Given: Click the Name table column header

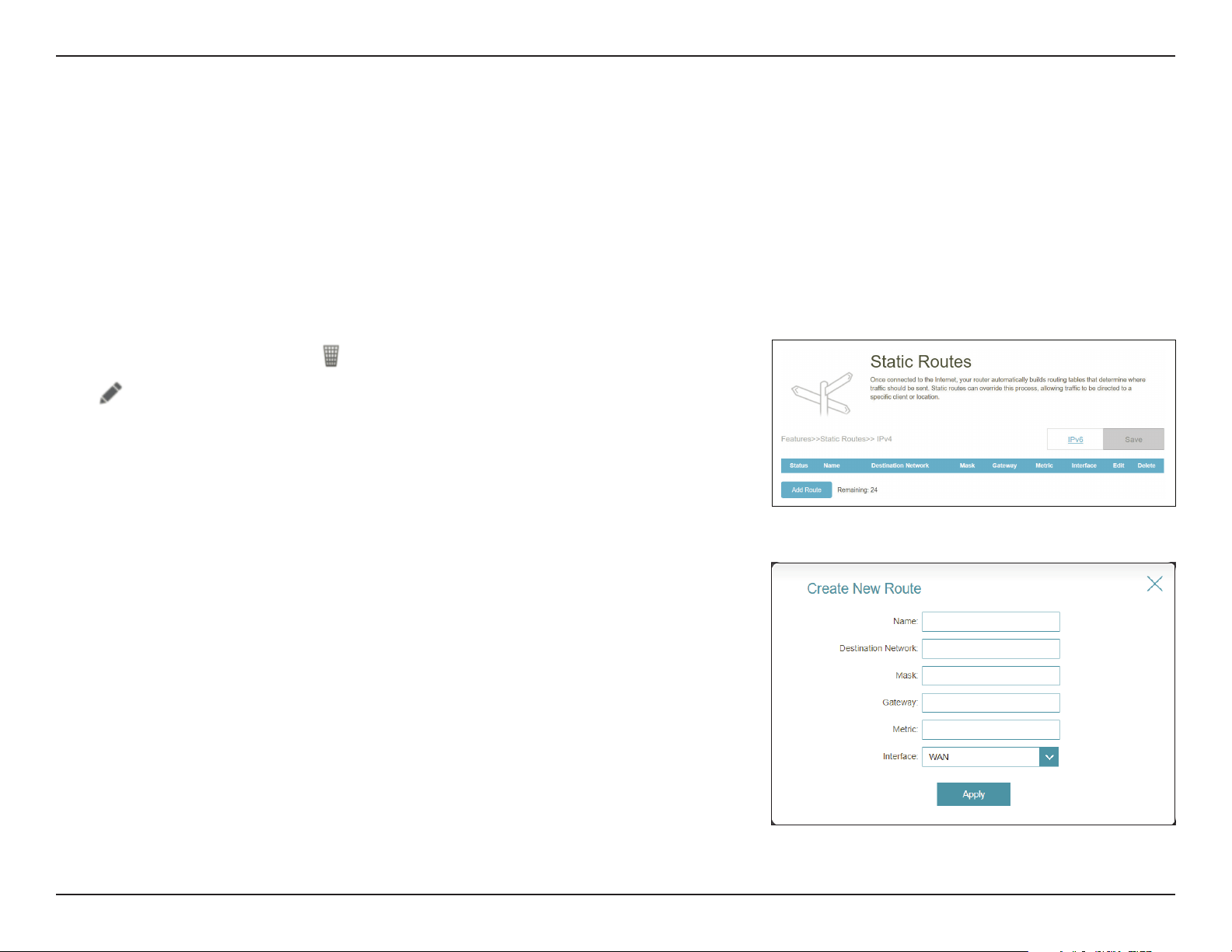Looking at the screenshot, I should pos(832,466).
